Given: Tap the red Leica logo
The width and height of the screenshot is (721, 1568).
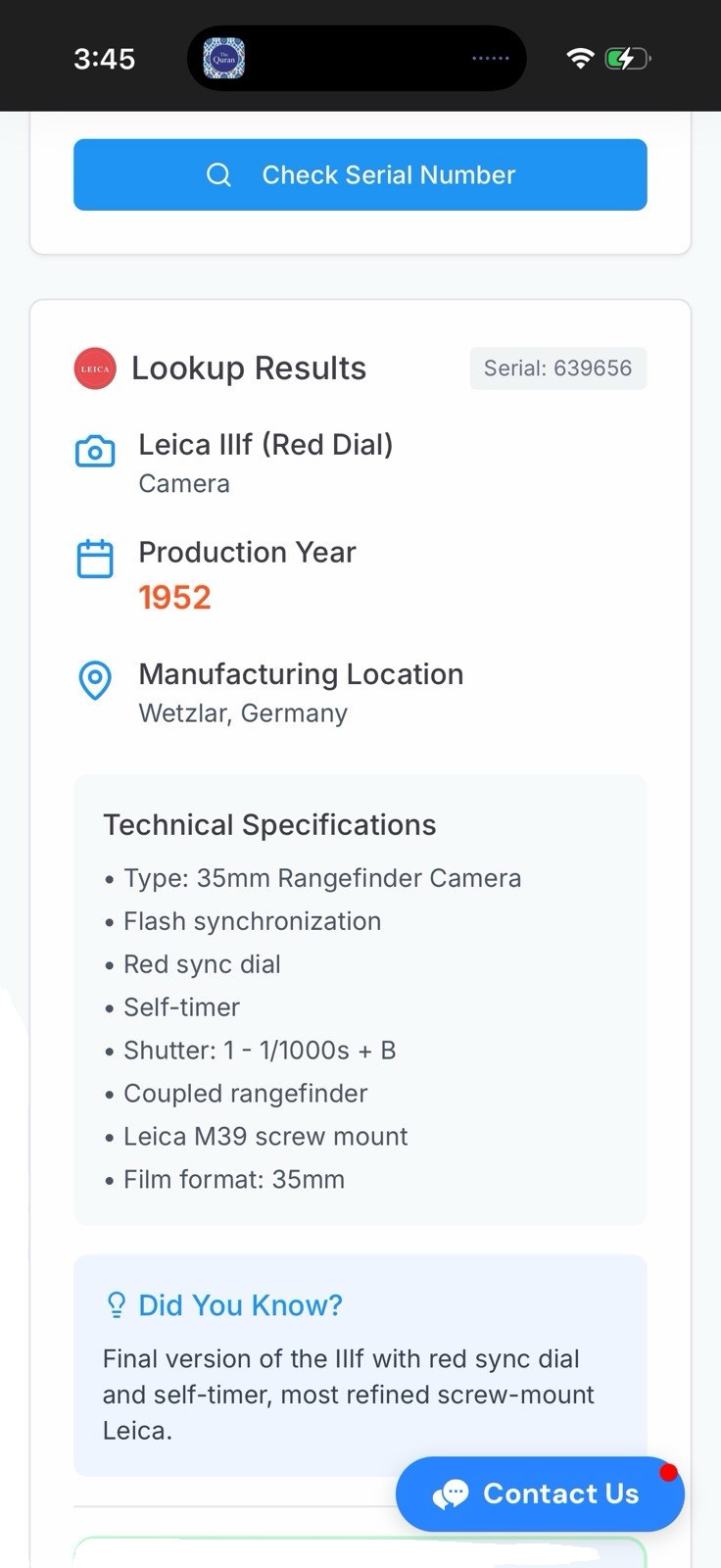Looking at the screenshot, I should [x=95, y=368].
